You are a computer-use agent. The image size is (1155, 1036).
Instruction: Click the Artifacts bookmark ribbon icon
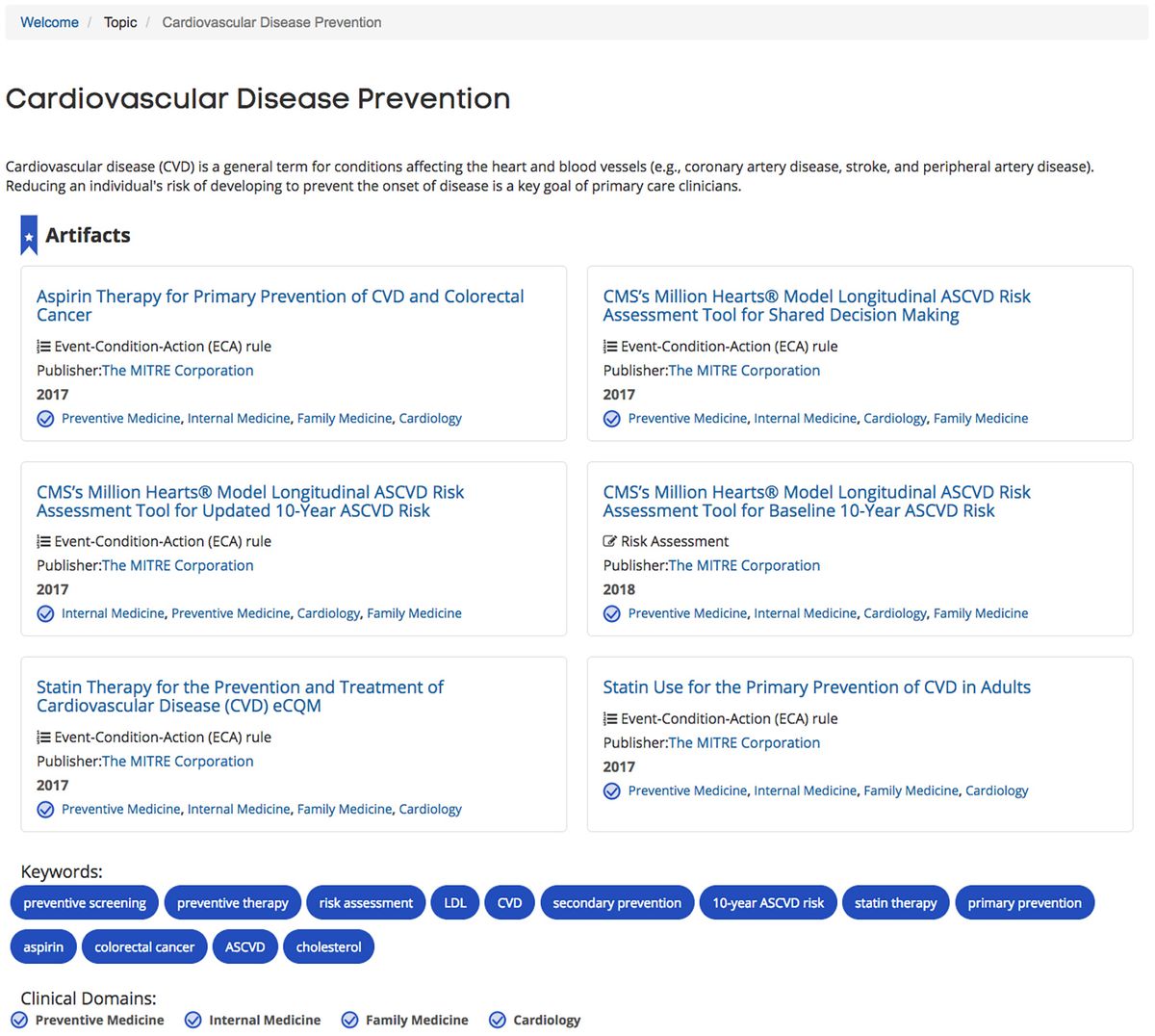[x=28, y=234]
